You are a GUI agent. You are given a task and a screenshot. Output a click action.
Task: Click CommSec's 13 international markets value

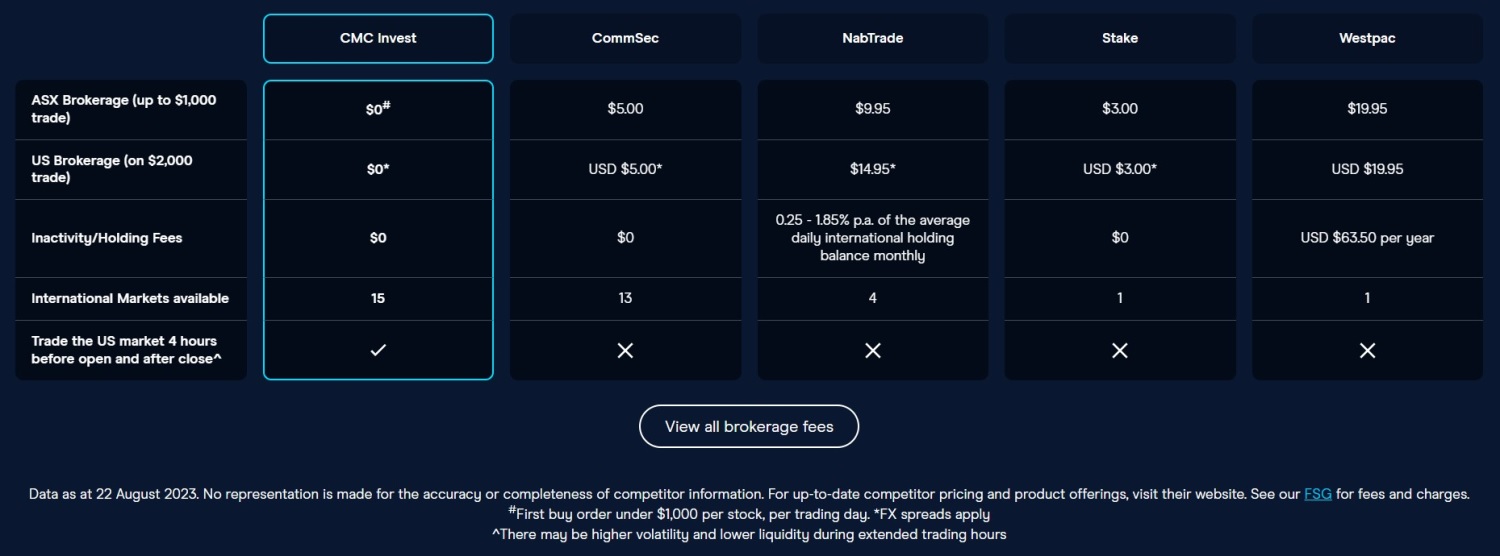point(625,298)
